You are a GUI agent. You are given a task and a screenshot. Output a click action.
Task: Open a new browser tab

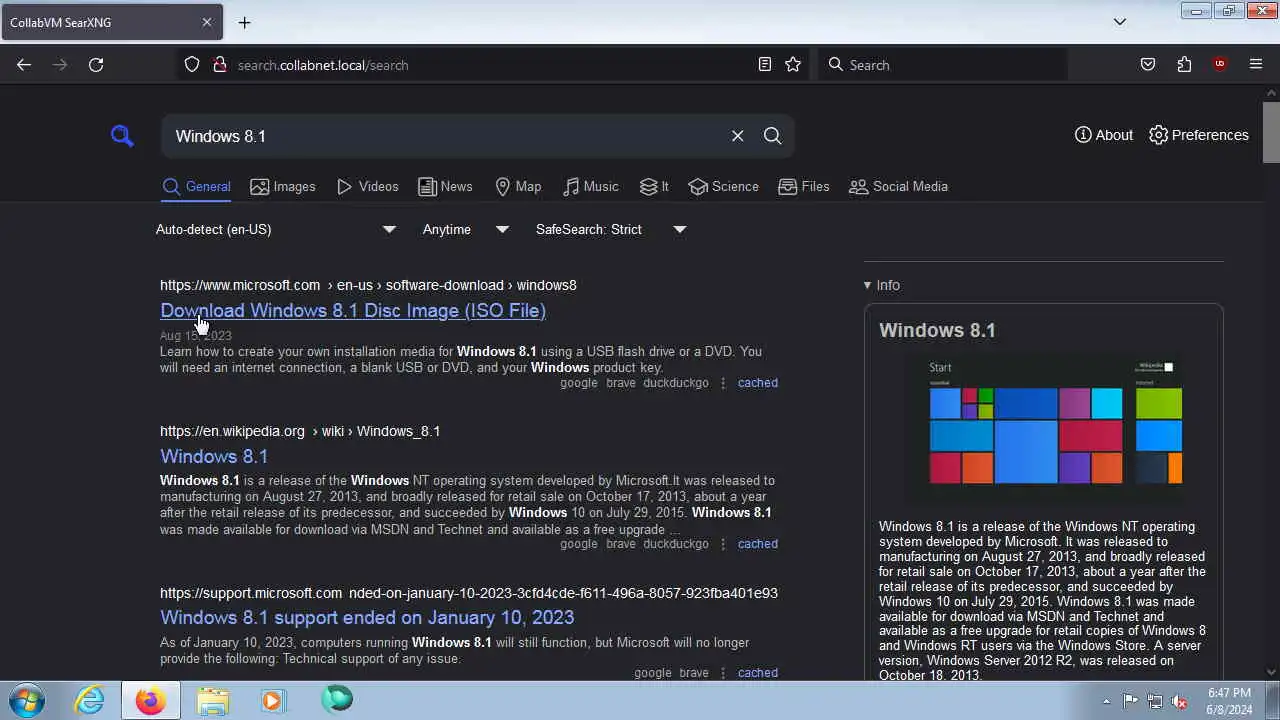click(244, 22)
